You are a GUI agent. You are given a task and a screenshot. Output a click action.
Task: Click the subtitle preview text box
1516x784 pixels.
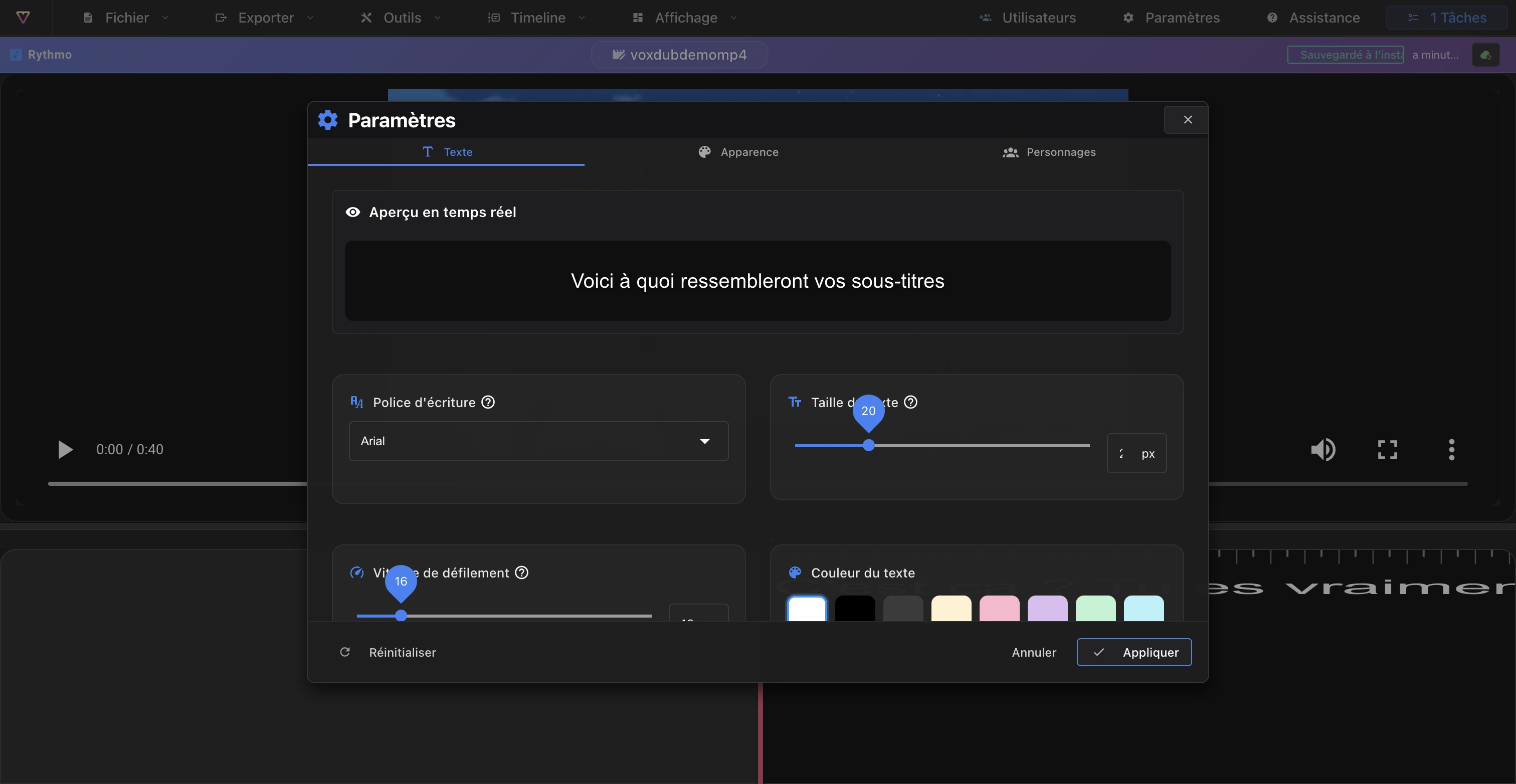[757, 281]
